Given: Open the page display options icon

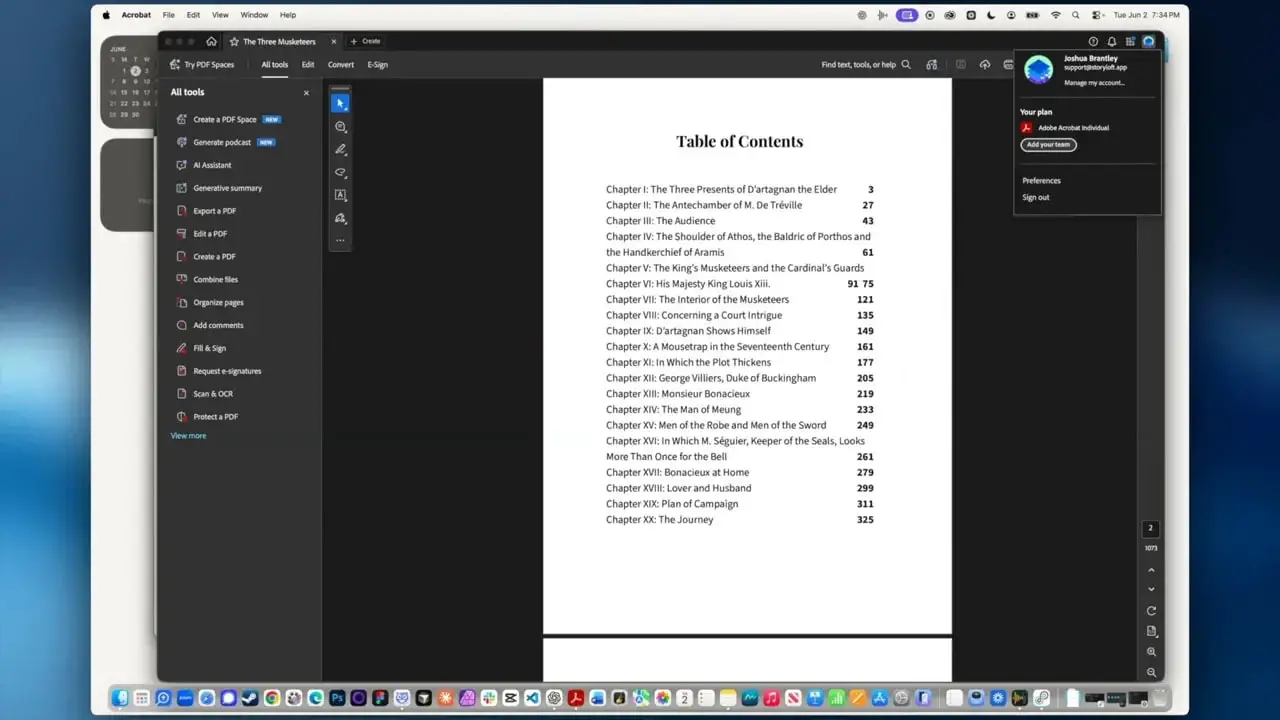Looking at the screenshot, I should coord(1151,632).
